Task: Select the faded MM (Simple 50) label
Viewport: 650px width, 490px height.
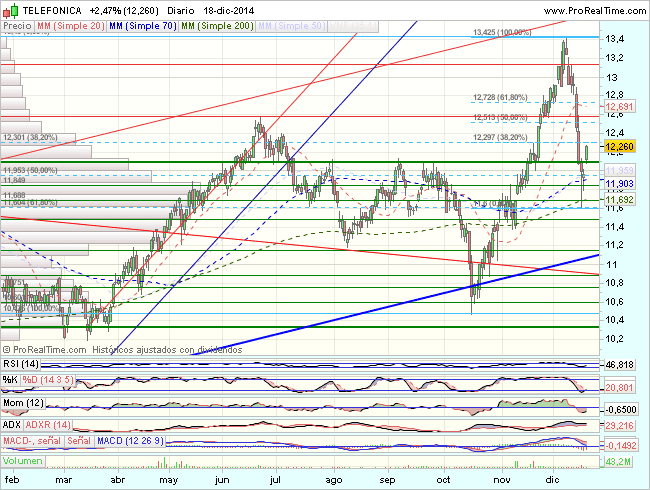Action: pos(291,26)
